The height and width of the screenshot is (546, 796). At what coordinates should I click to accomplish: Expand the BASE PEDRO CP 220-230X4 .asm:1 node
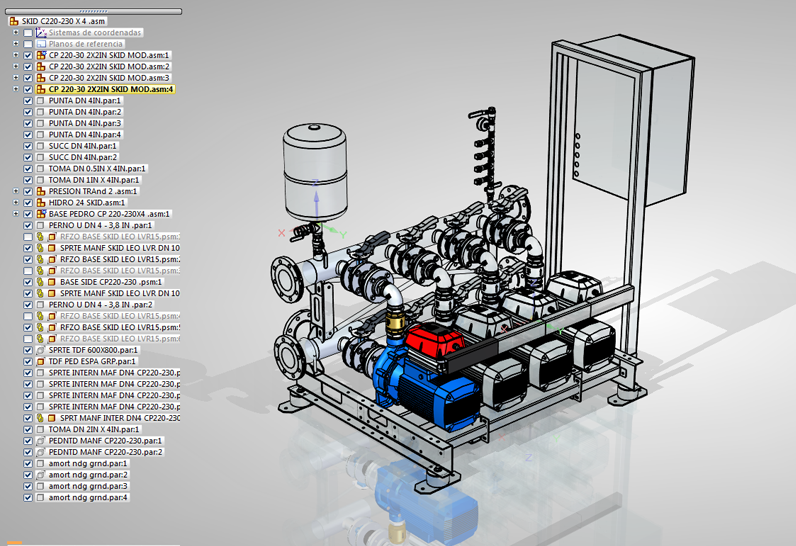tap(16, 214)
